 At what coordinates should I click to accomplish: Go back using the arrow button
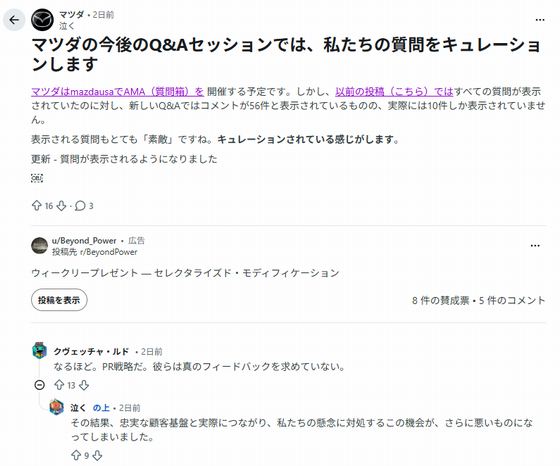pyautogui.click(x=14, y=20)
